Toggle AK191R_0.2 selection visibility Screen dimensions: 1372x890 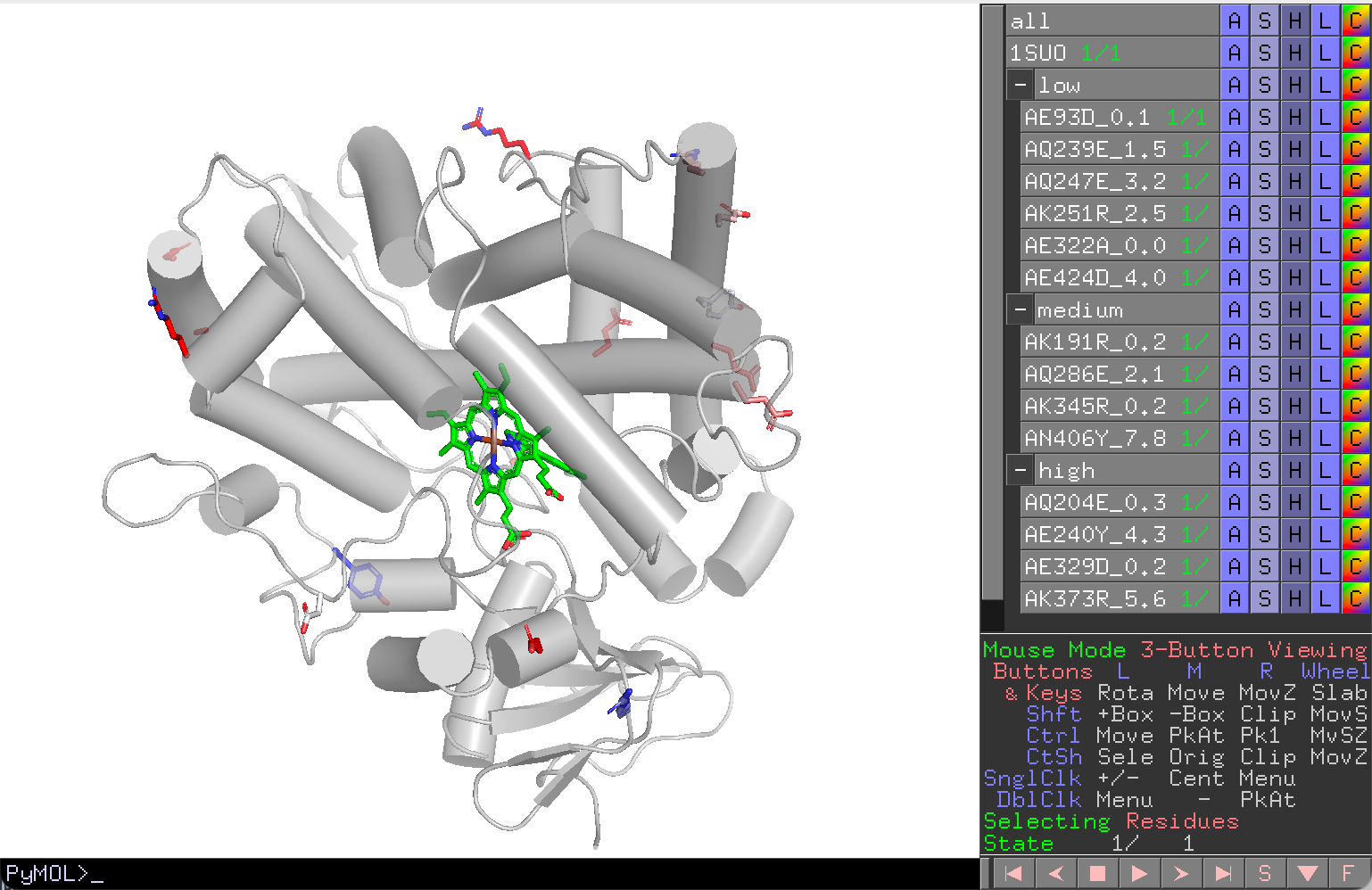1120,342
